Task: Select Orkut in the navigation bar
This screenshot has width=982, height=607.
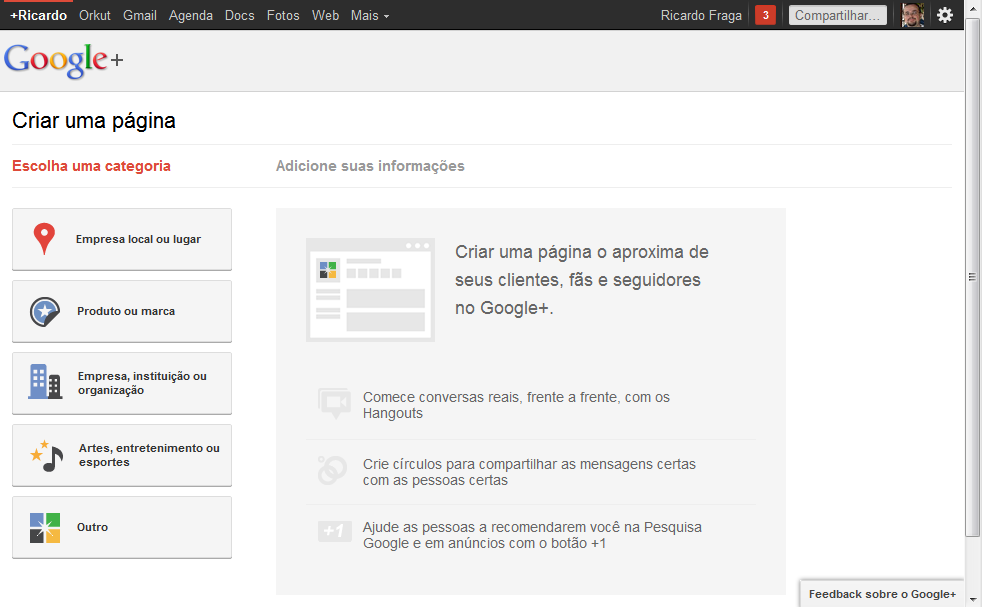Action: pos(94,15)
